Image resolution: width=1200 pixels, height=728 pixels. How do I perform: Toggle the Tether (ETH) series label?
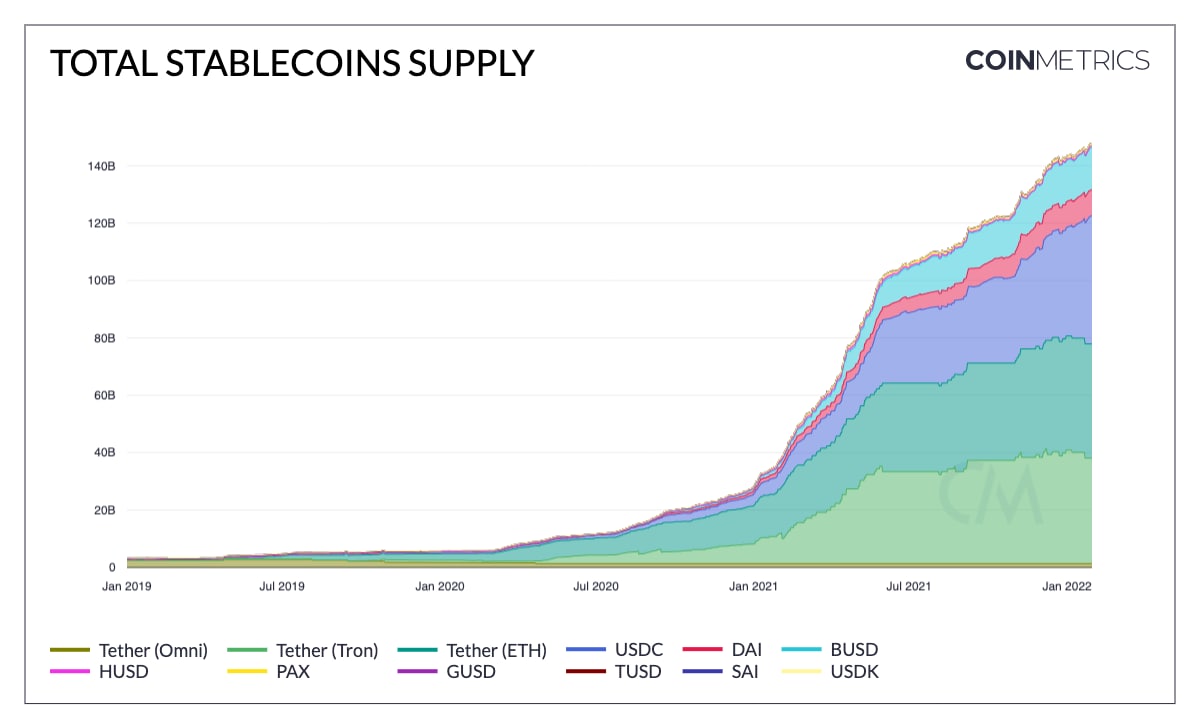pos(496,651)
